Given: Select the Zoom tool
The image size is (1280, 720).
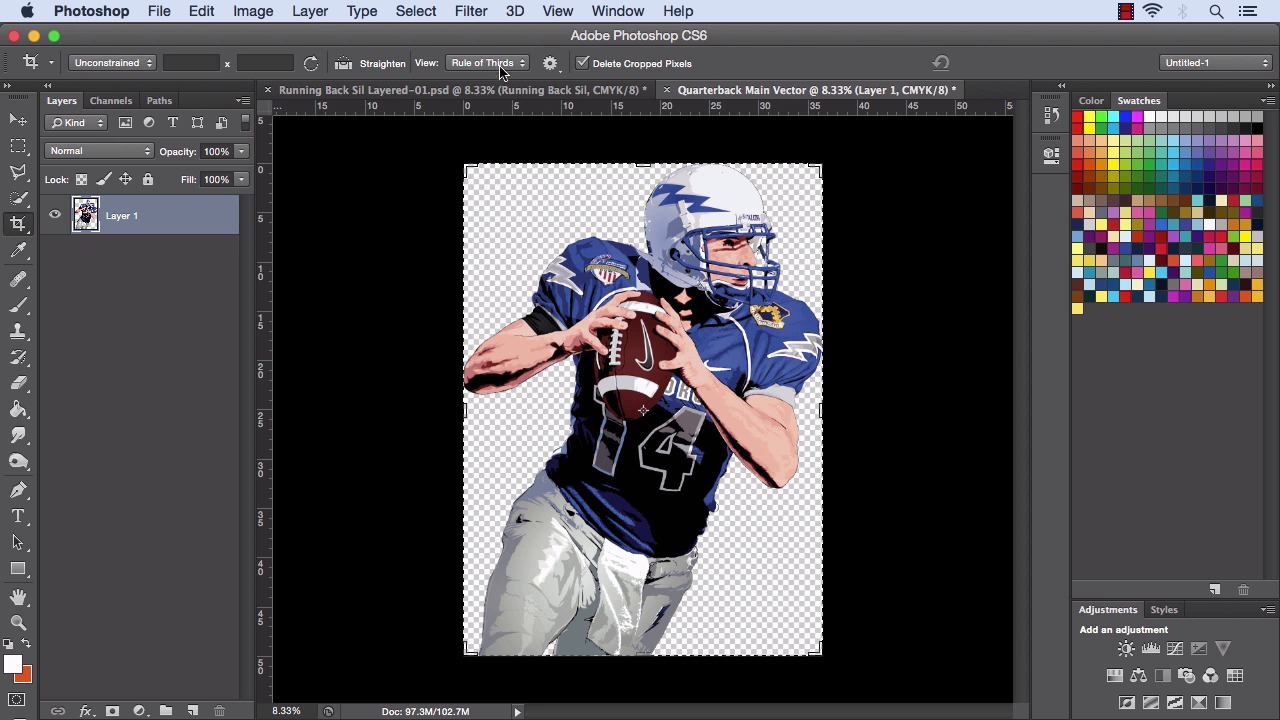Looking at the screenshot, I should pyautogui.click(x=18, y=622).
